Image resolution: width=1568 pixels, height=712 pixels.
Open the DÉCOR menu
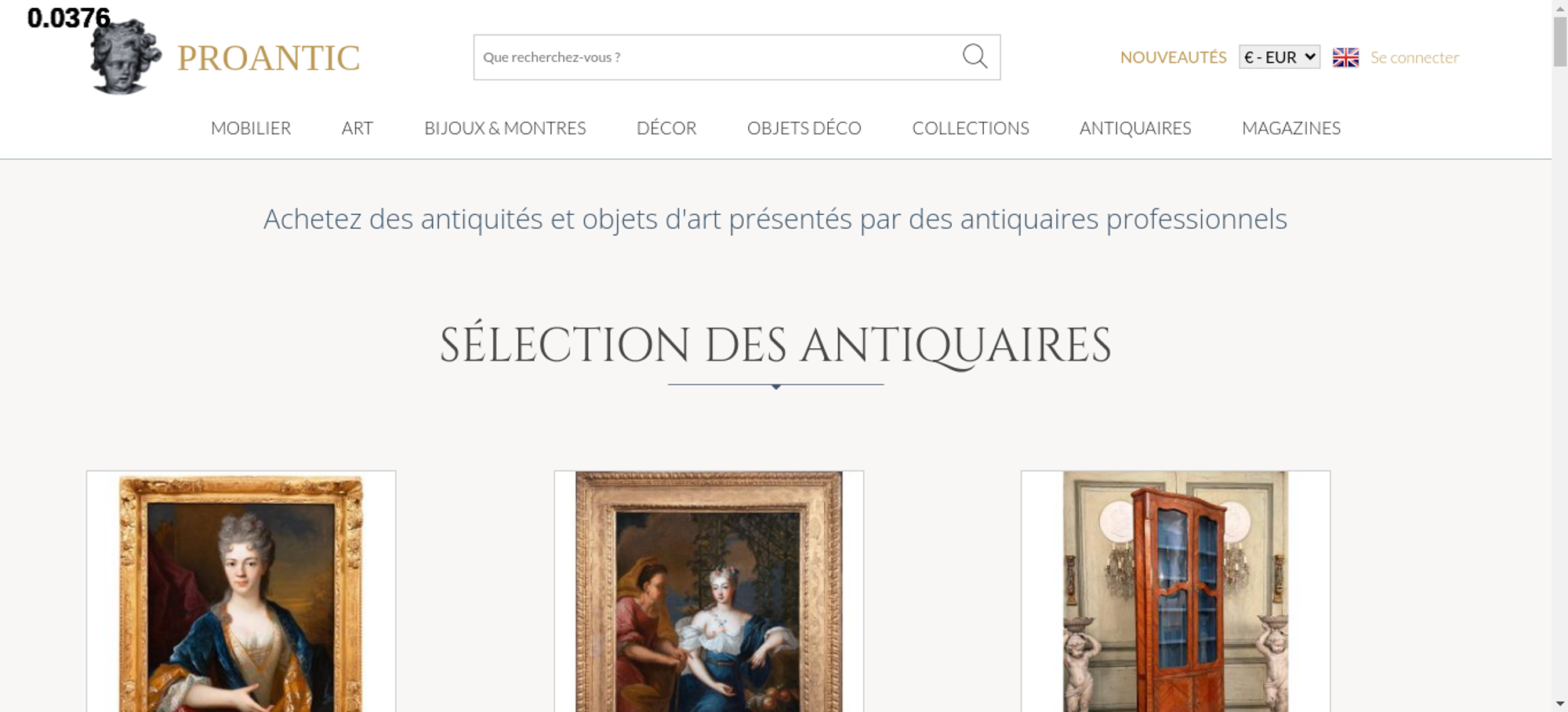tap(666, 128)
